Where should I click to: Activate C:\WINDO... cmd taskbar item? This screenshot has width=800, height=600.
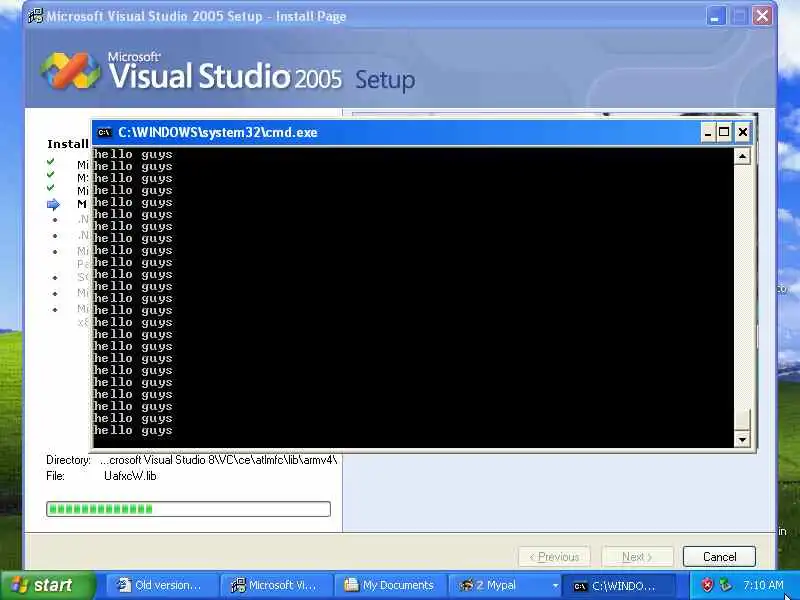(617, 585)
